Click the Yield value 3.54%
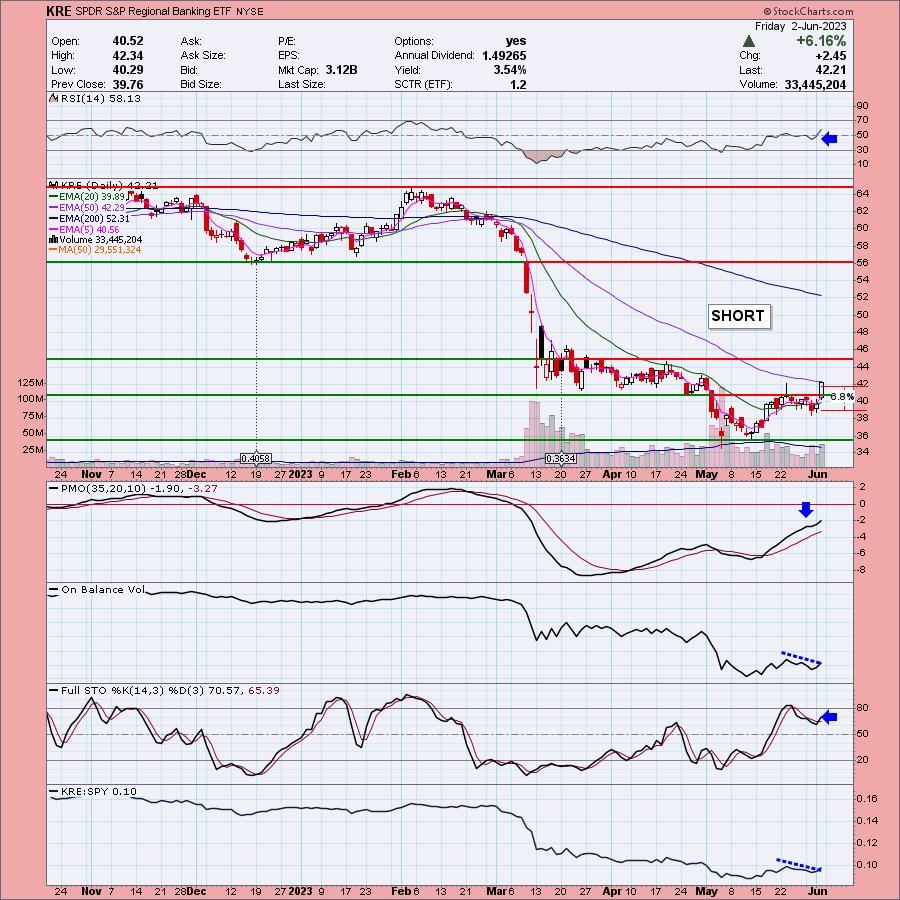This screenshot has height=900, width=900. coord(510,70)
